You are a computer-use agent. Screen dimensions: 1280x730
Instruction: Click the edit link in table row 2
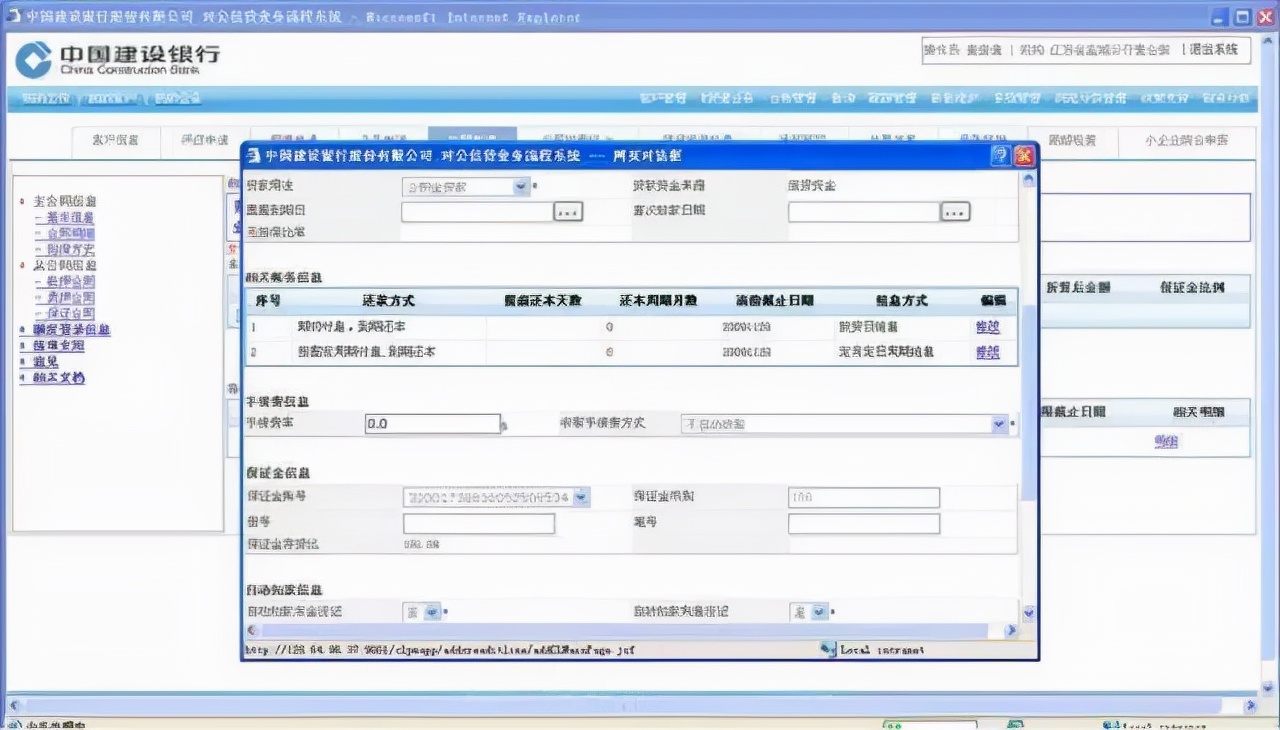(x=987, y=352)
